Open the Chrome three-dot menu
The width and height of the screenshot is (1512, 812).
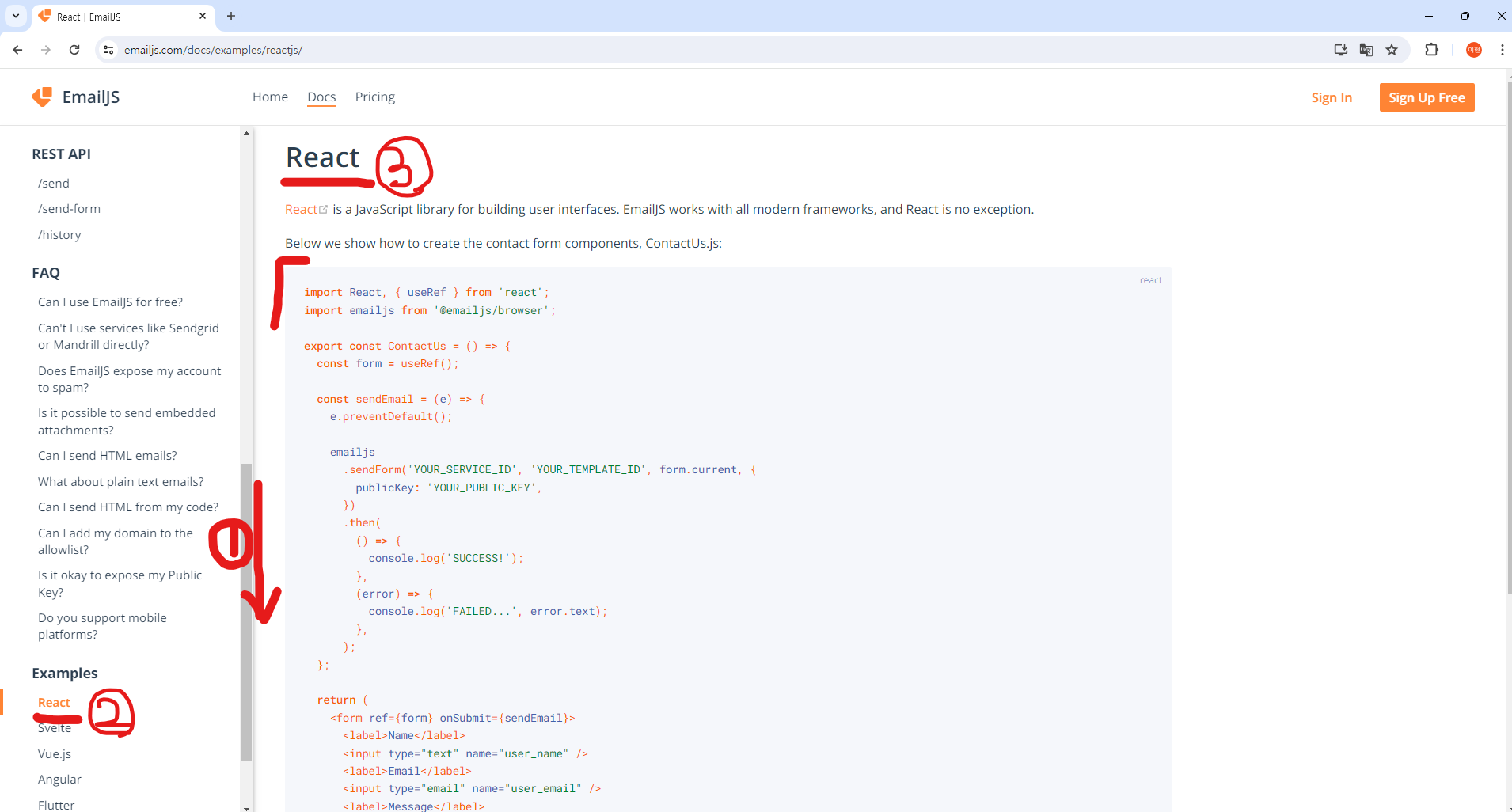tap(1502, 50)
